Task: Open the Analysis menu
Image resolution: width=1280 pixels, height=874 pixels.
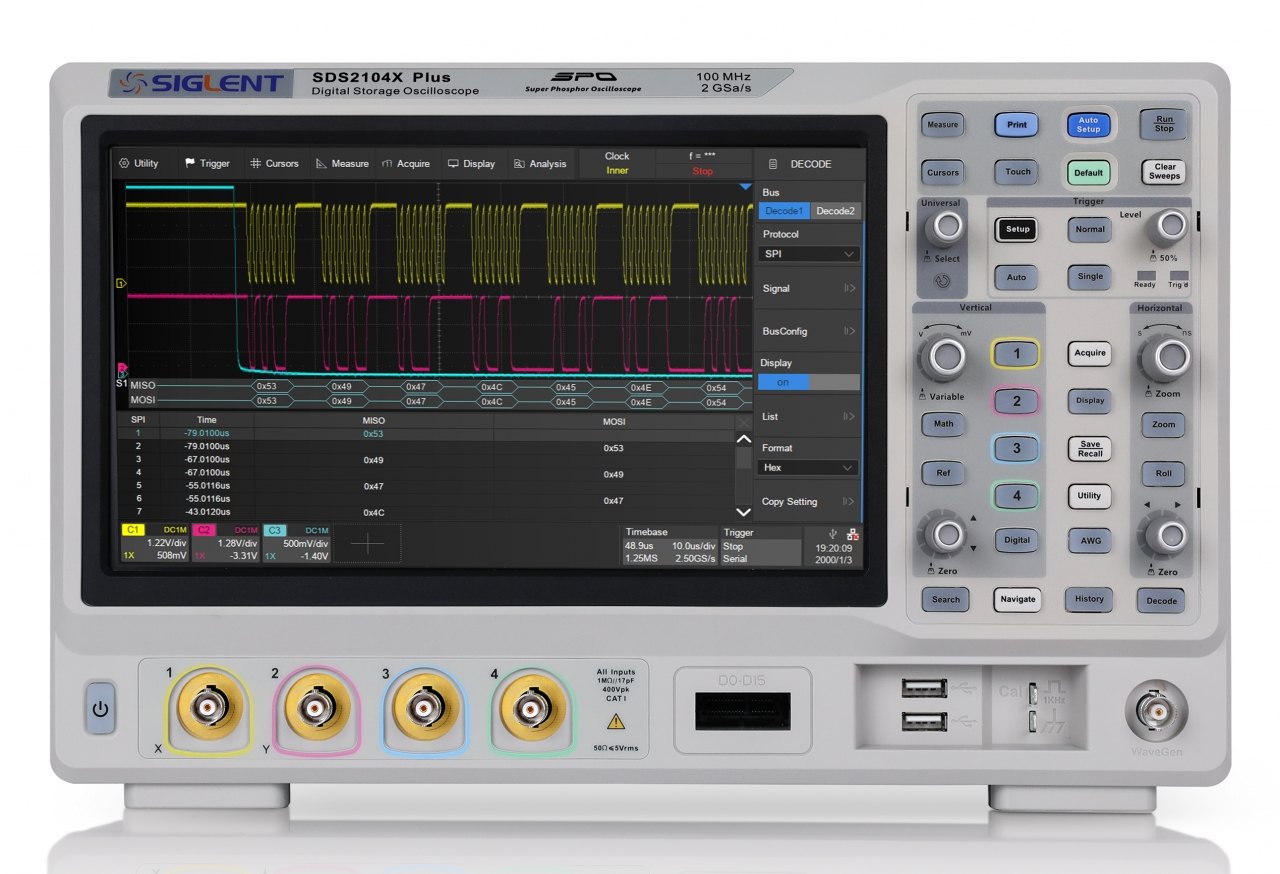Action: click(x=540, y=164)
